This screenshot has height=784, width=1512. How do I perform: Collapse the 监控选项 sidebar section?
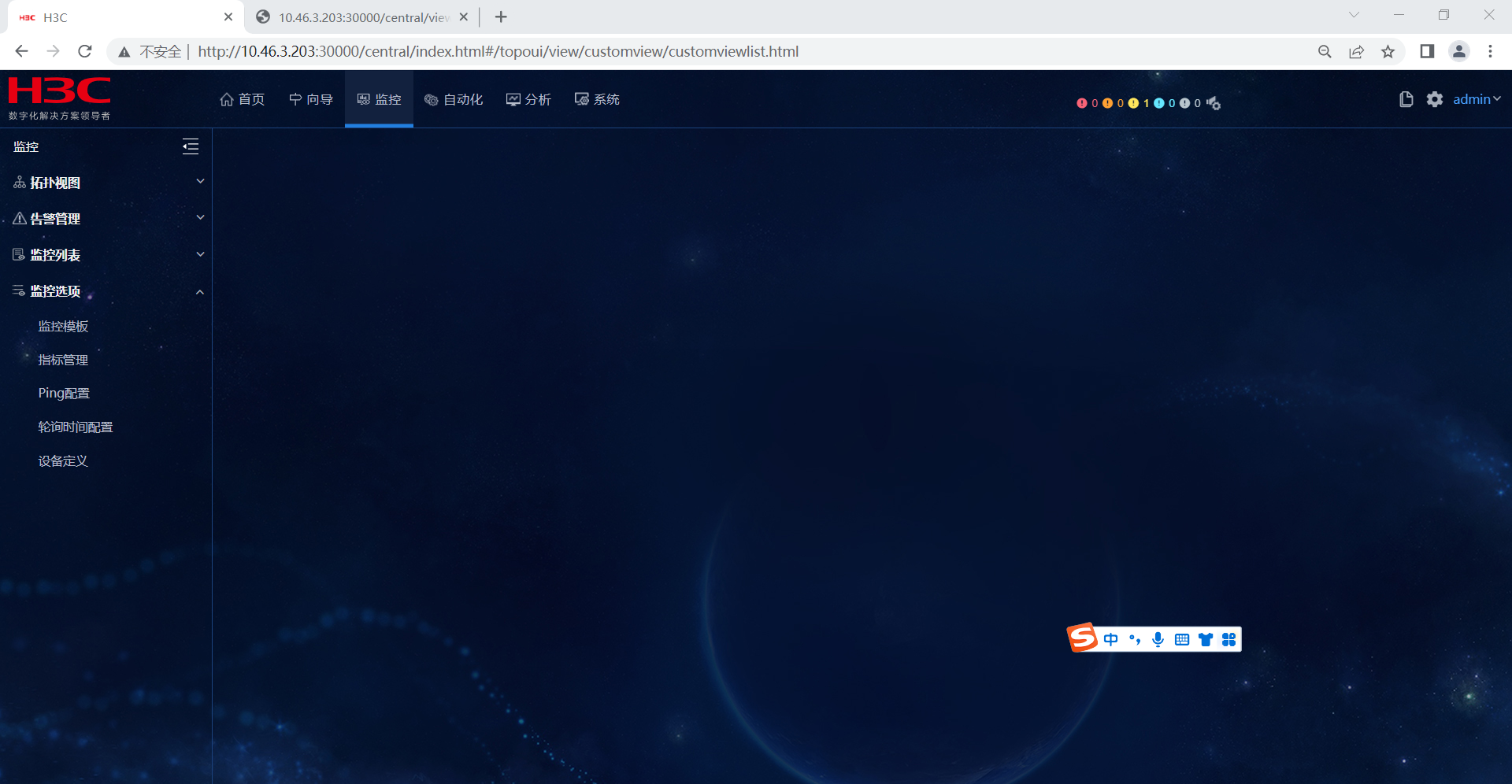(x=106, y=291)
